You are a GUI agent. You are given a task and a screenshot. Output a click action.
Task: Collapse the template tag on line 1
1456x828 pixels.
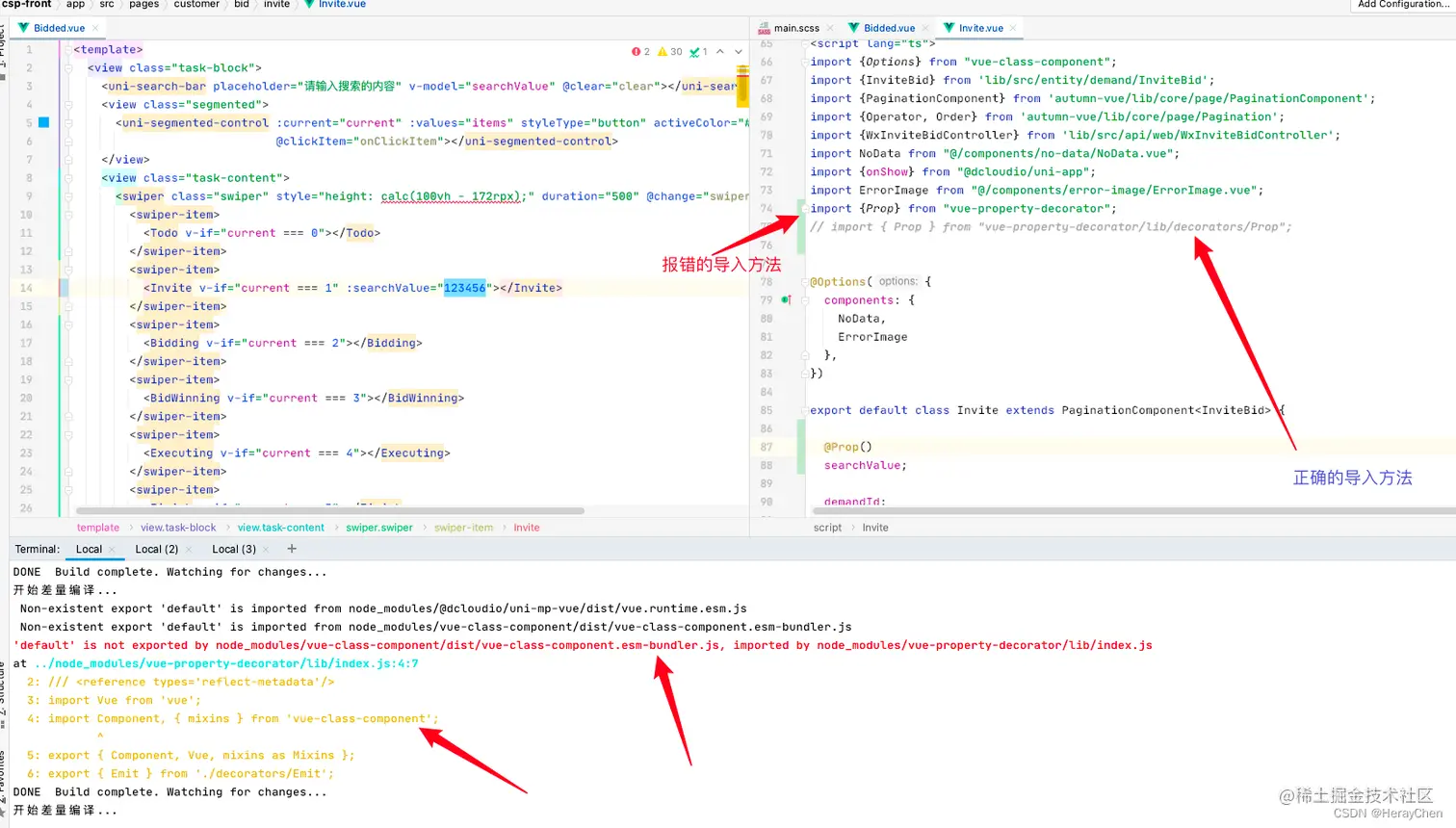[x=68, y=49]
